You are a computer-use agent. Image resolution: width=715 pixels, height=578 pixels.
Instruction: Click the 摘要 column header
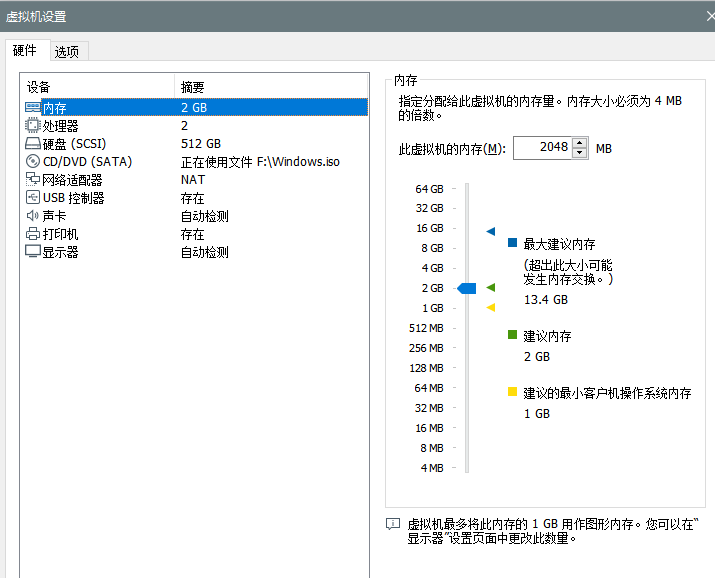point(271,87)
